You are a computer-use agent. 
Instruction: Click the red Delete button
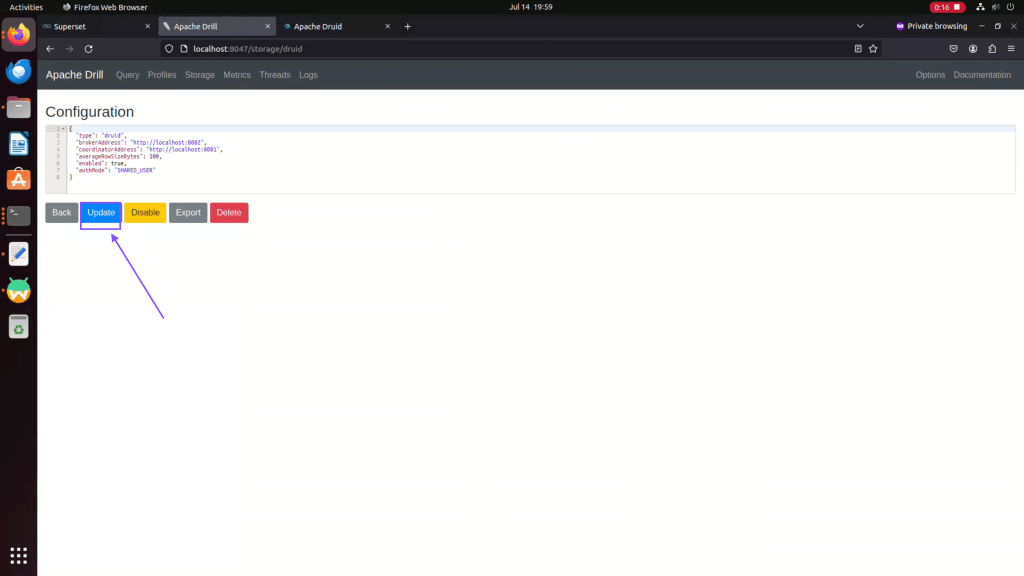[229, 213]
